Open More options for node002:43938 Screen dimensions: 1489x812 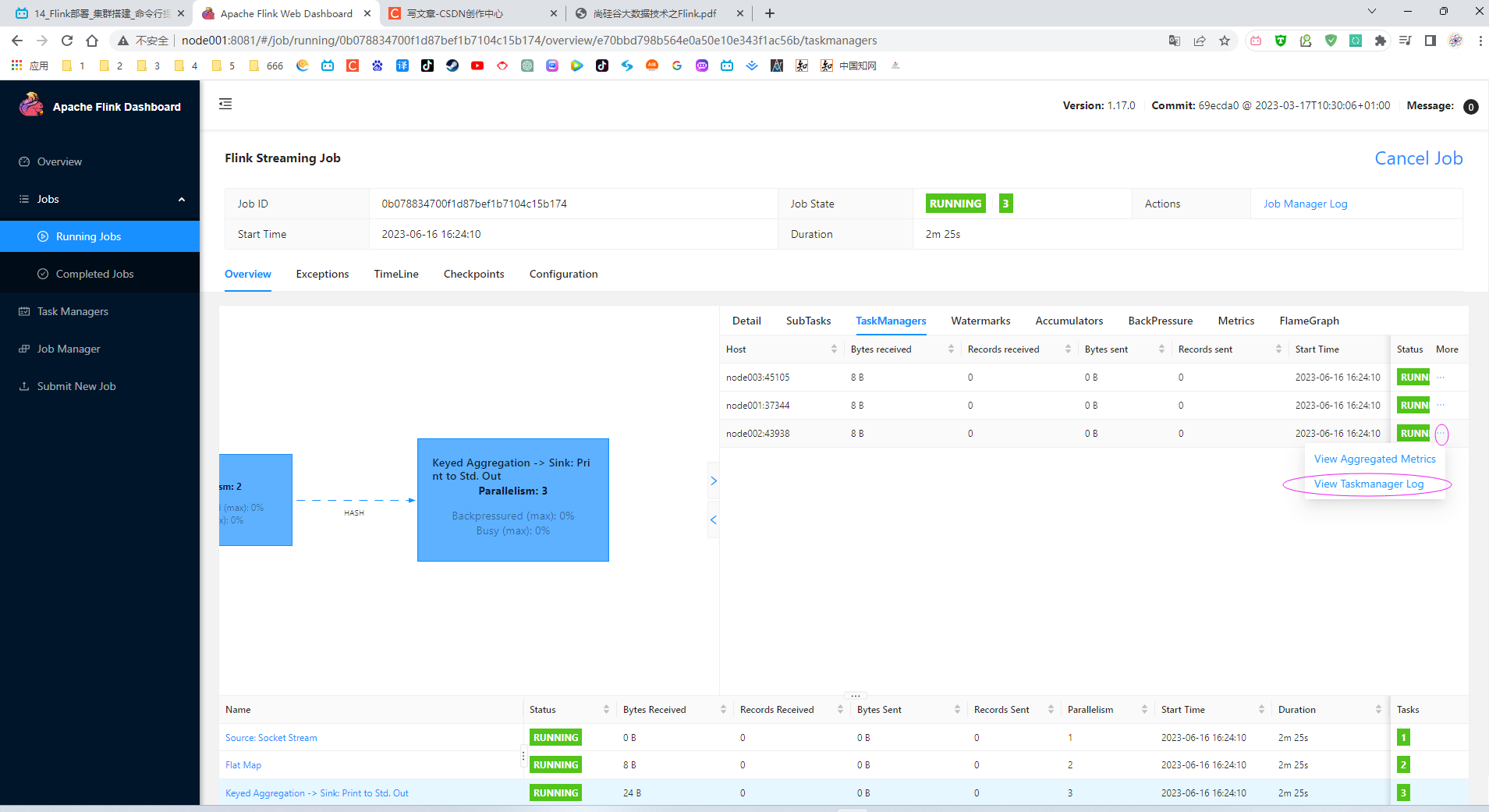1441,434
